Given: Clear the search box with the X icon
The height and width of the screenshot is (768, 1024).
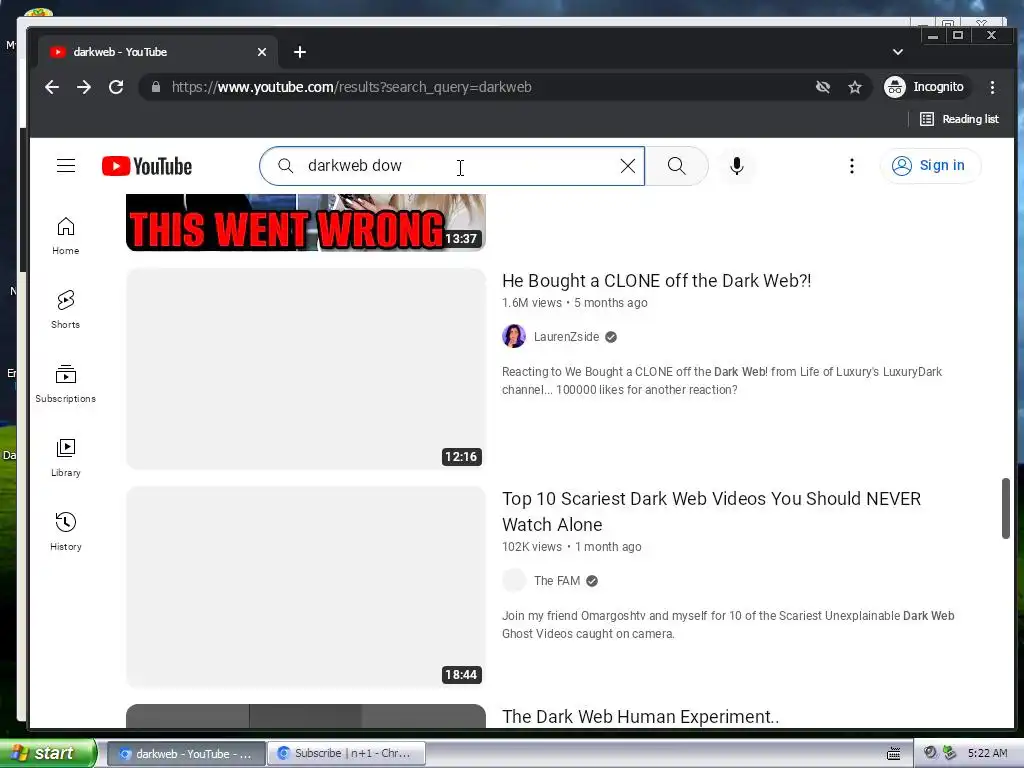Looking at the screenshot, I should coord(628,166).
